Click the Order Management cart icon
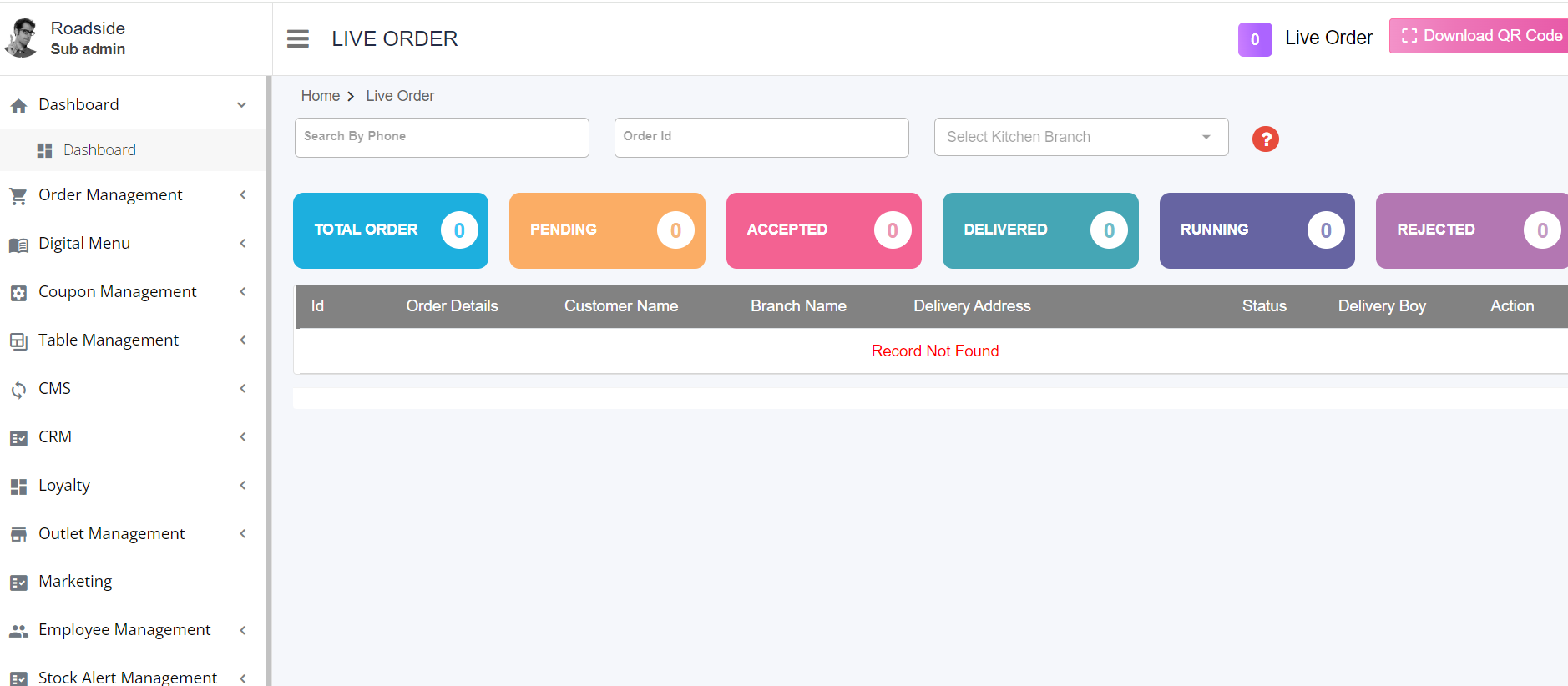Viewport: 1568px width, 686px height. point(18,196)
